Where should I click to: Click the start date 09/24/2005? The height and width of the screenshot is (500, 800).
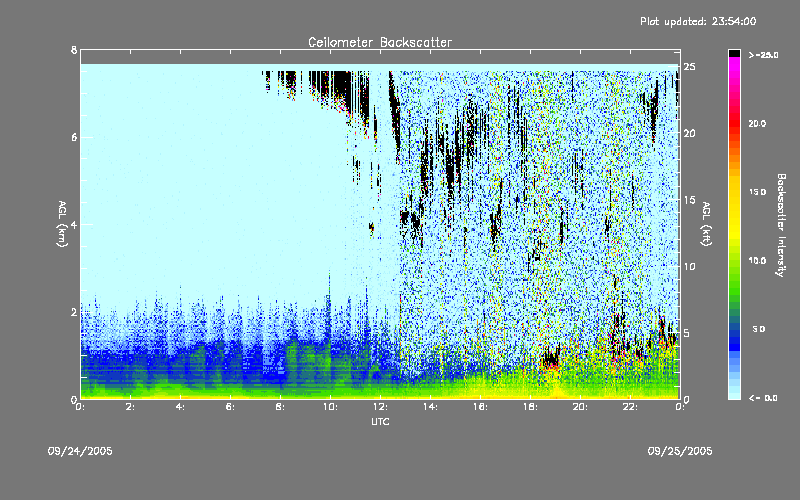80,451
